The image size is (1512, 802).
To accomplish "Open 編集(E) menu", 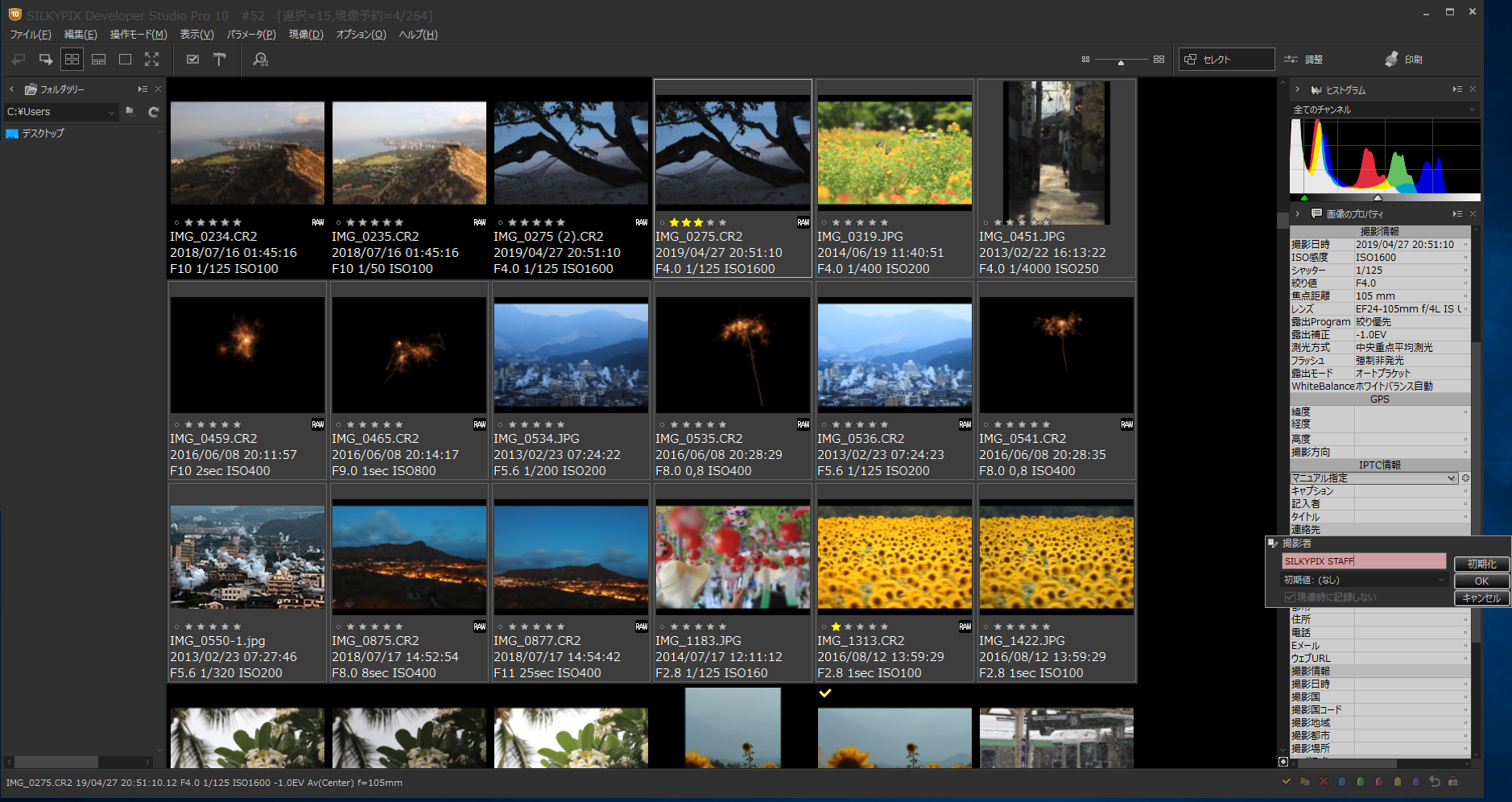I will pos(81,35).
